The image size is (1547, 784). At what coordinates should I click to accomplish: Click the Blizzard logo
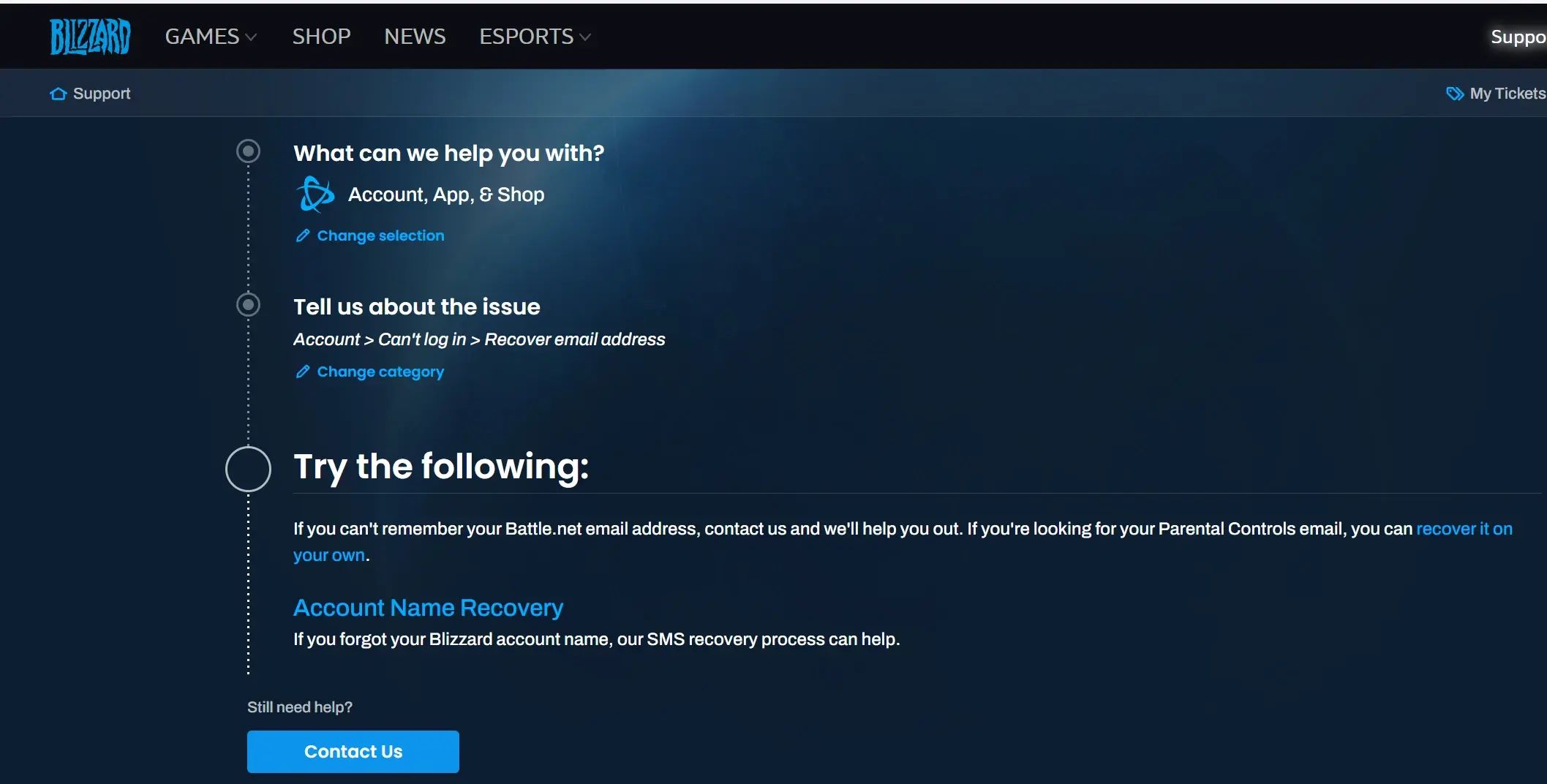(90, 37)
